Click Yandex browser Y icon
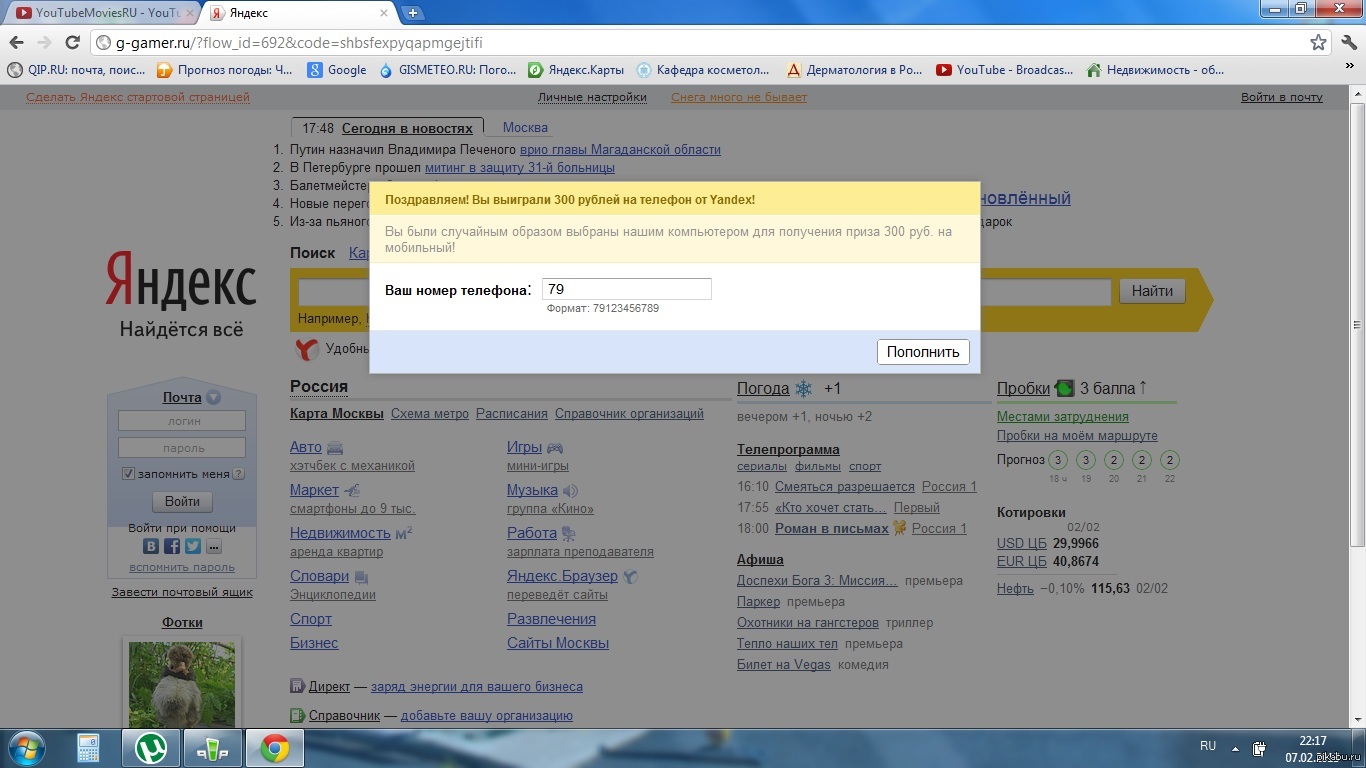 click(x=307, y=349)
